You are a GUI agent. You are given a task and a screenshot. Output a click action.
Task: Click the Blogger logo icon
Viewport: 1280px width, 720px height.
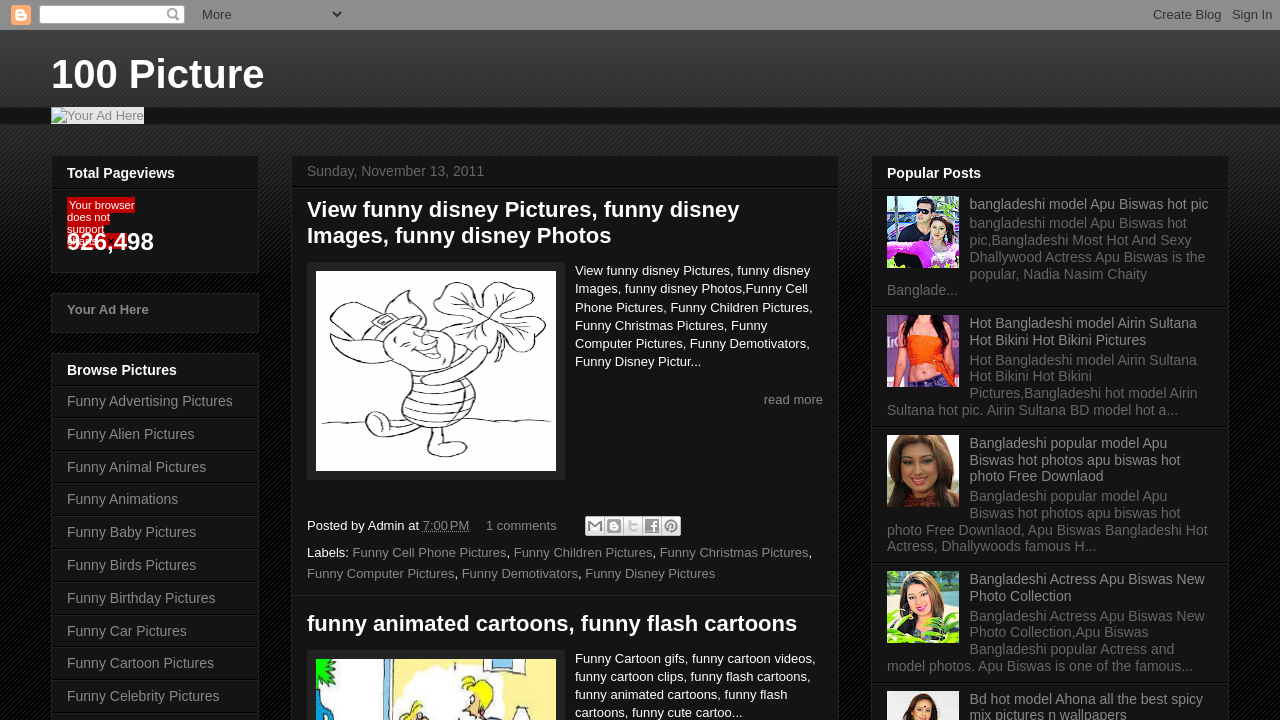(x=21, y=14)
